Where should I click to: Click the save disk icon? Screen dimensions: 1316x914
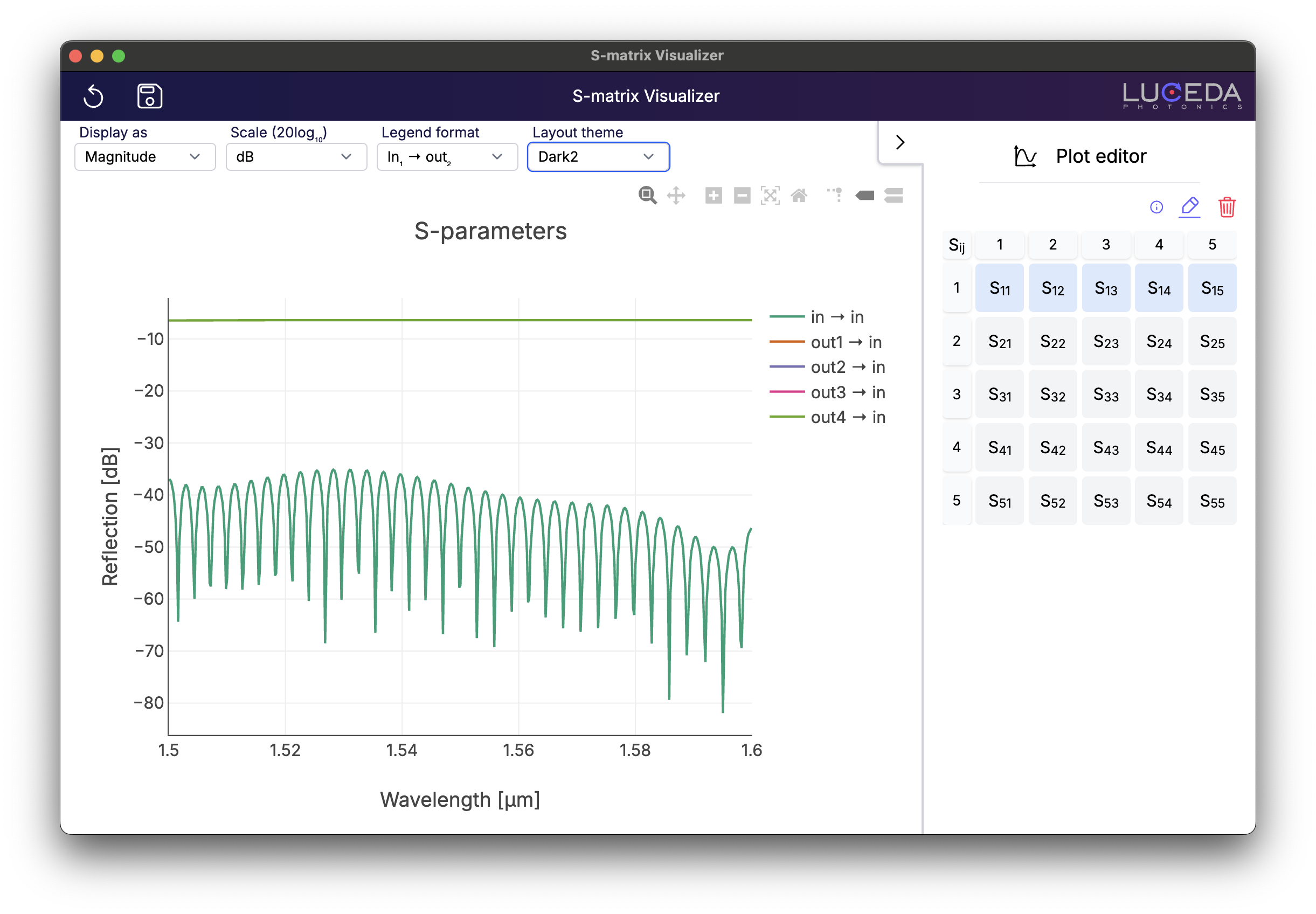pos(149,95)
